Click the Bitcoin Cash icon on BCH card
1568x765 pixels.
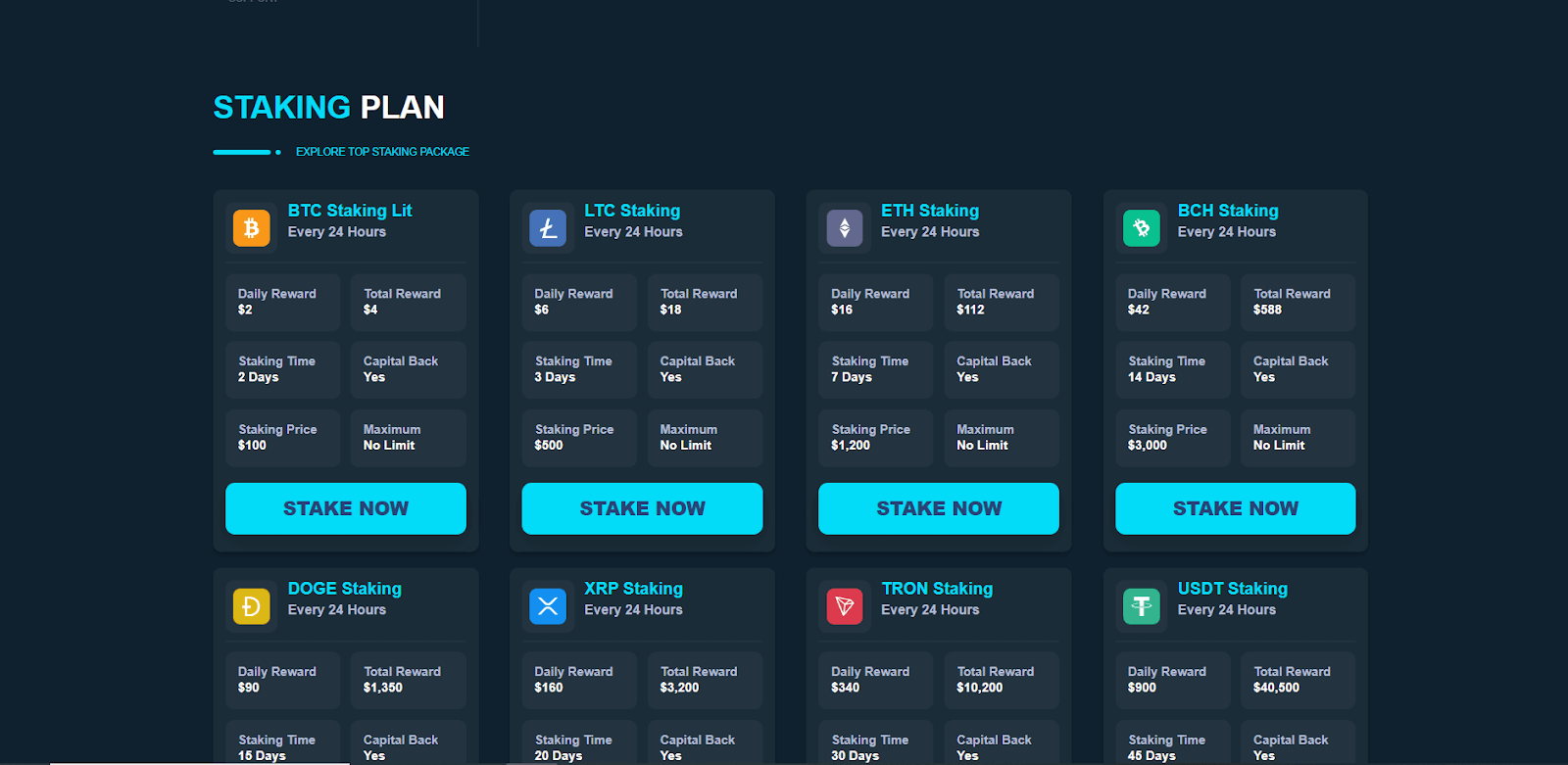pyautogui.click(x=1141, y=228)
